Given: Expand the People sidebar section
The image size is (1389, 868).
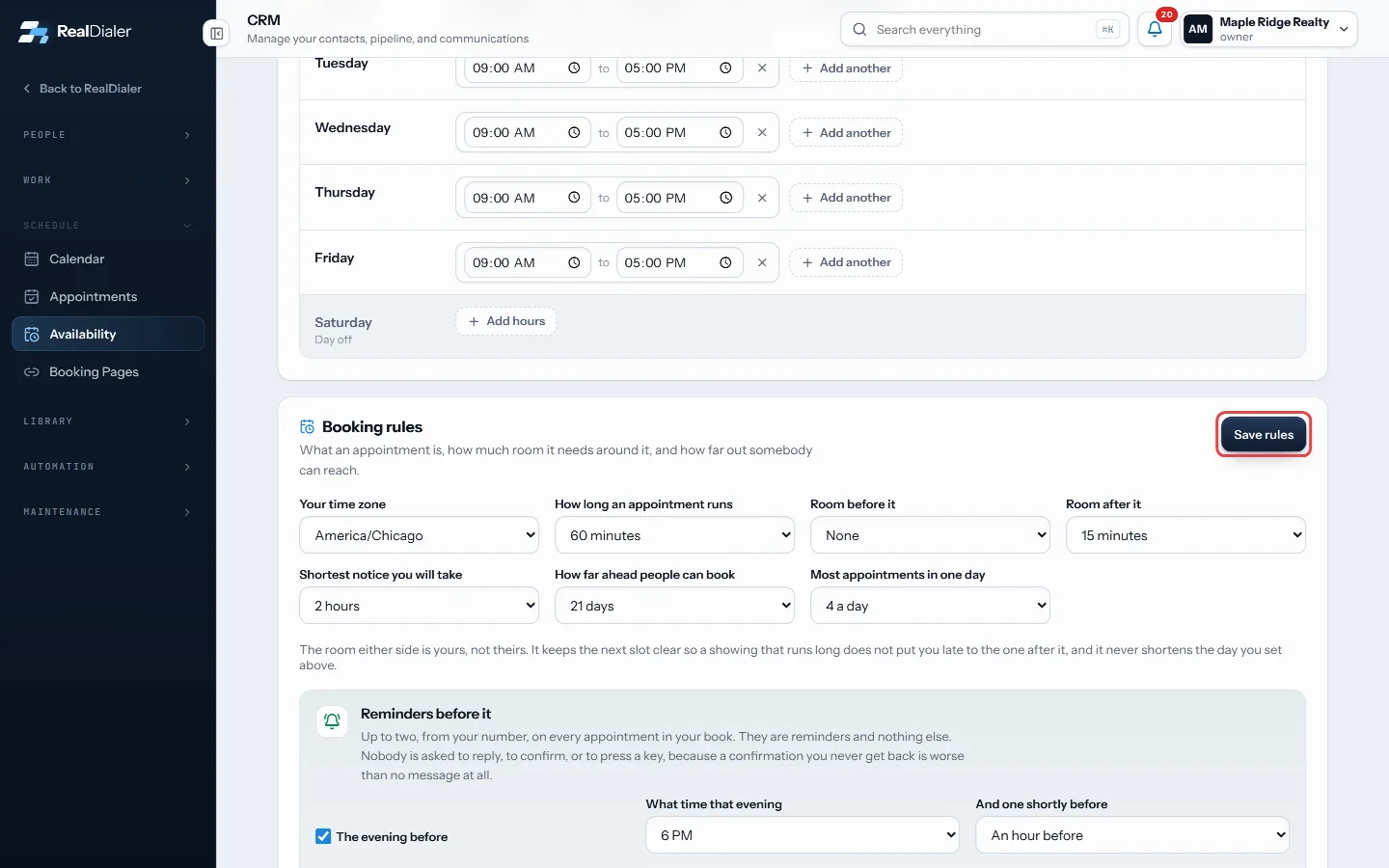Looking at the screenshot, I should point(108,135).
